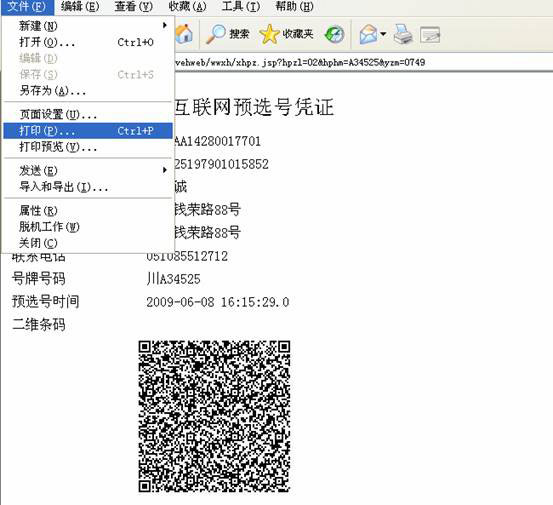Click the value AA14280017701
The width and height of the screenshot is (553, 505).
click(x=218, y=141)
